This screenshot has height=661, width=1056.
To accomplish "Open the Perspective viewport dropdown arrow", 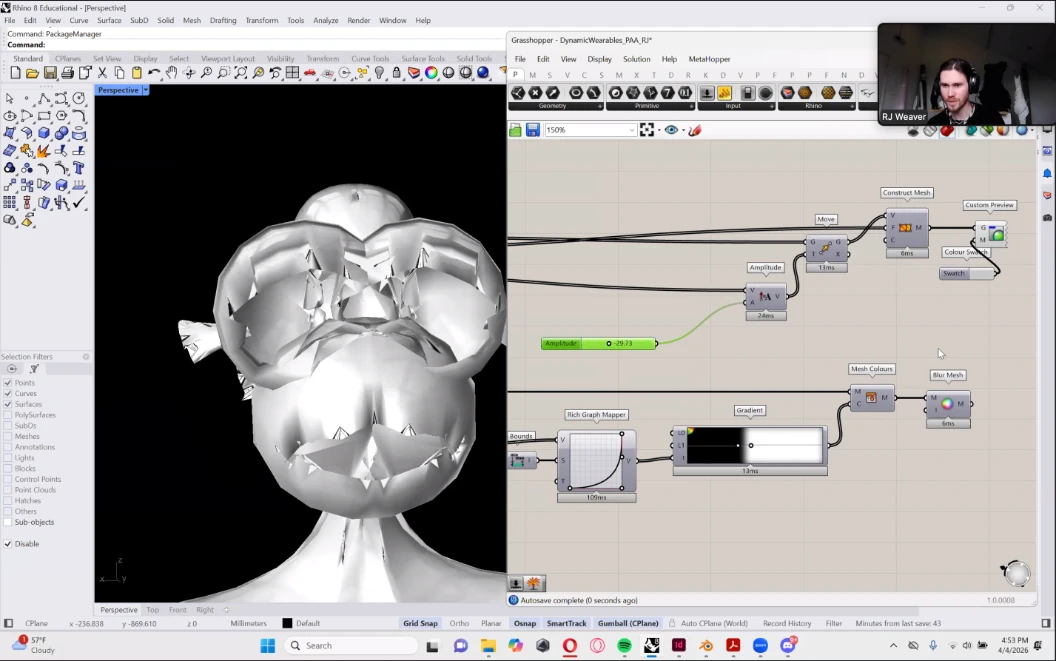I will pyautogui.click(x=146, y=90).
